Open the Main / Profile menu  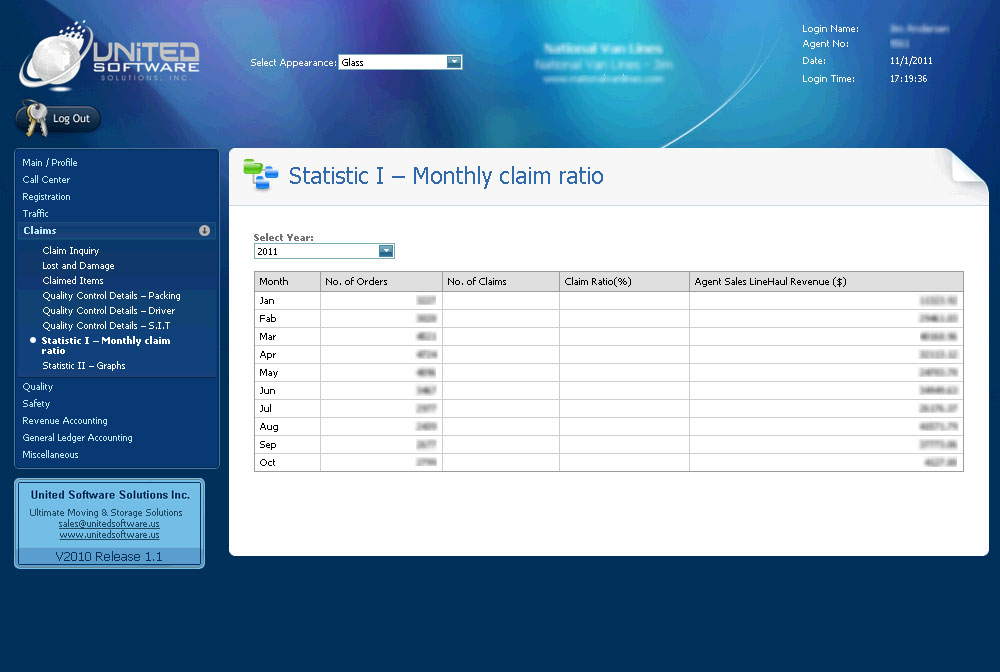click(x=50, y=163)
